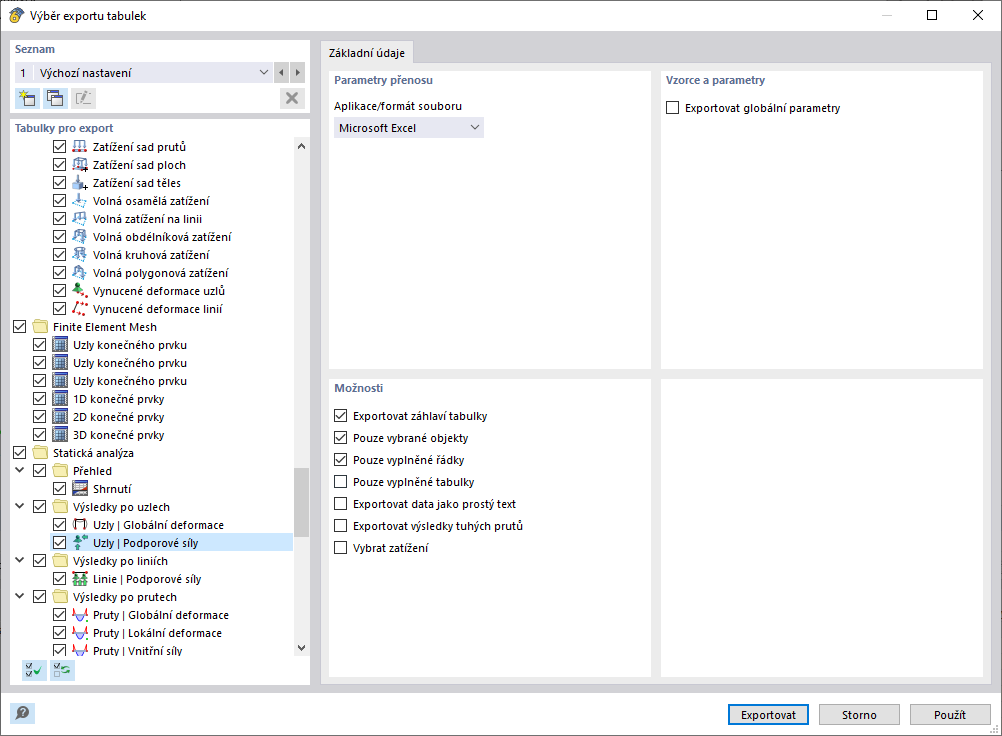This screenshot has height=736, width=1002.
Task: Click the Použít button
Action: [950, 715]
